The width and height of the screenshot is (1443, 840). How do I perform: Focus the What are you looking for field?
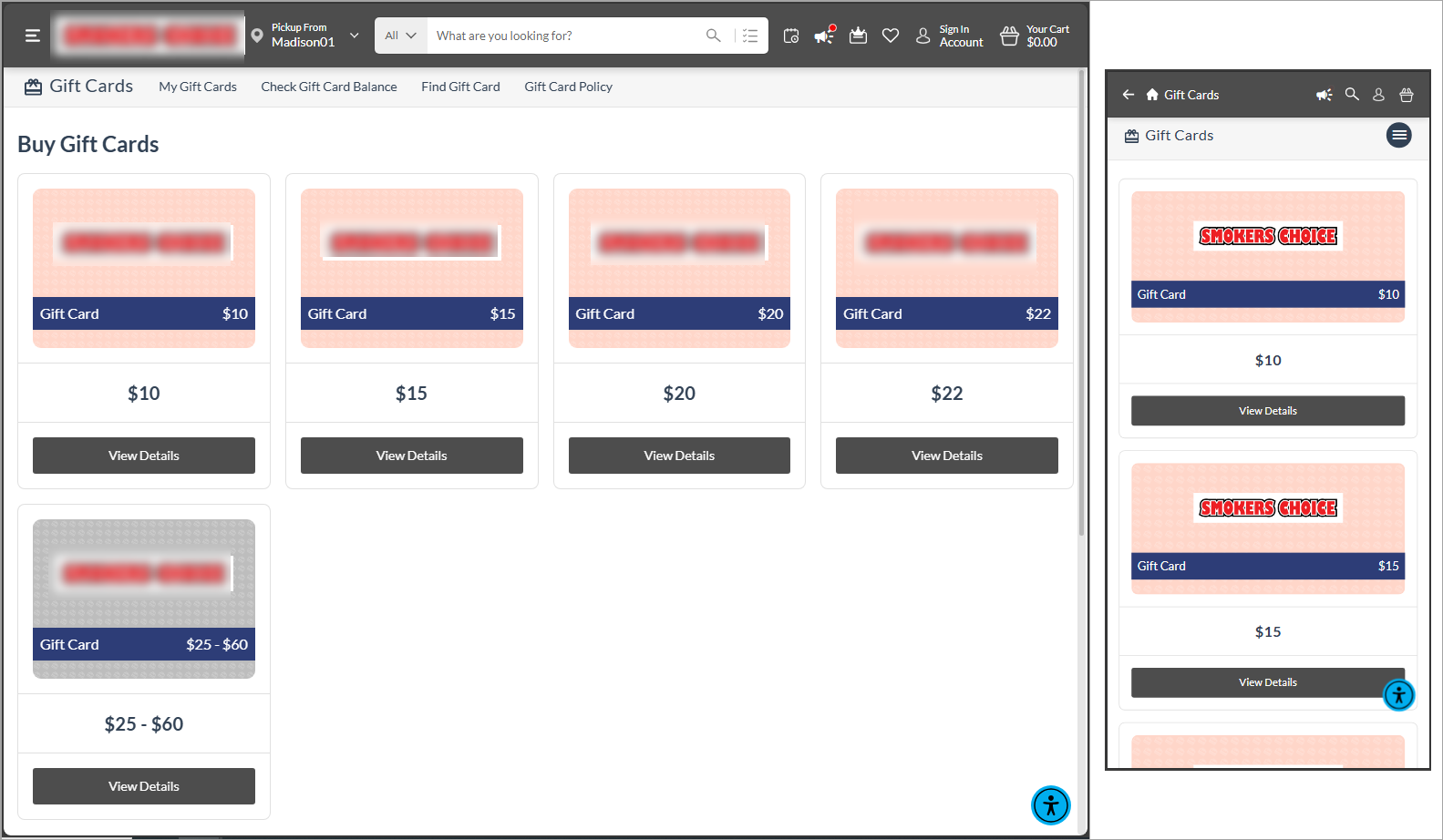tap(565, 36)
